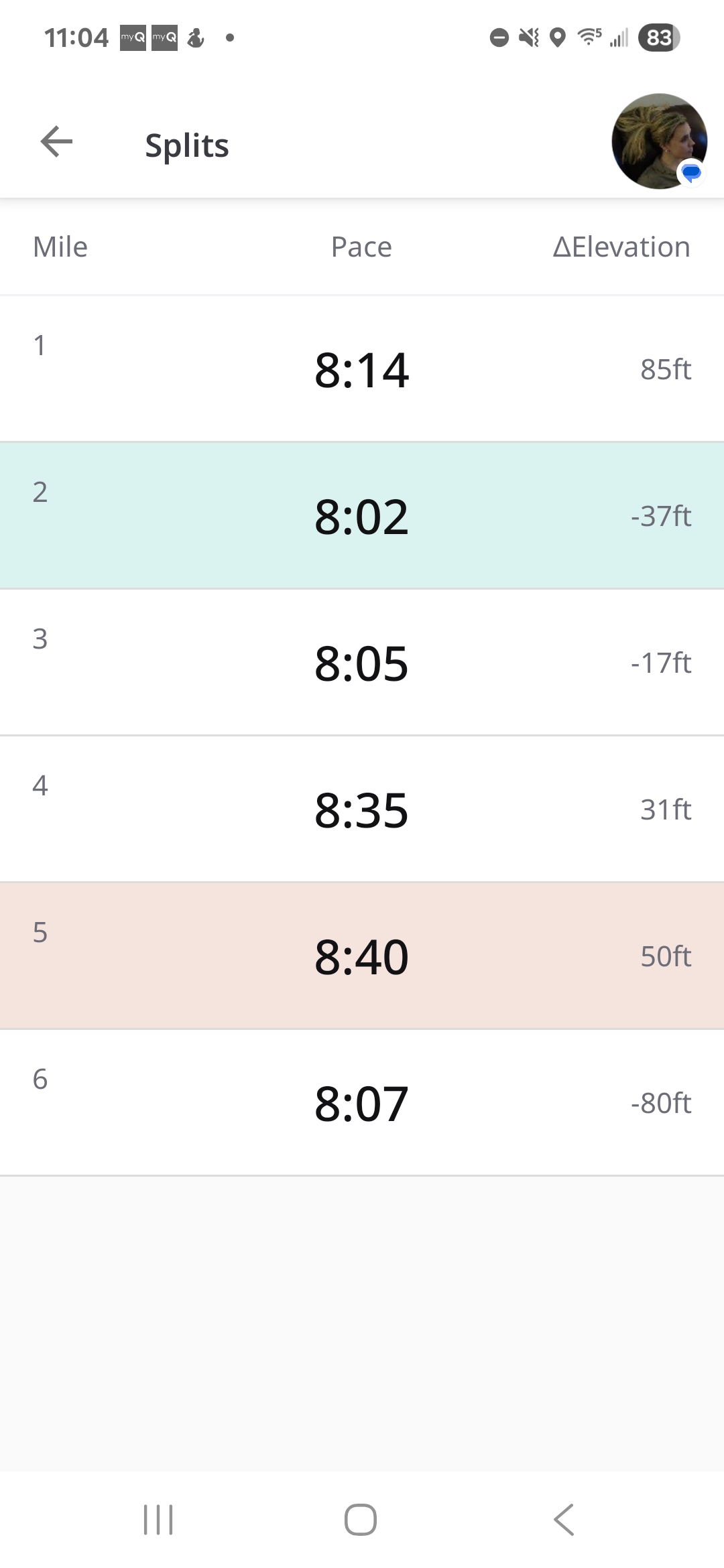Open the profile picture avatar

(x=660, y=141)
